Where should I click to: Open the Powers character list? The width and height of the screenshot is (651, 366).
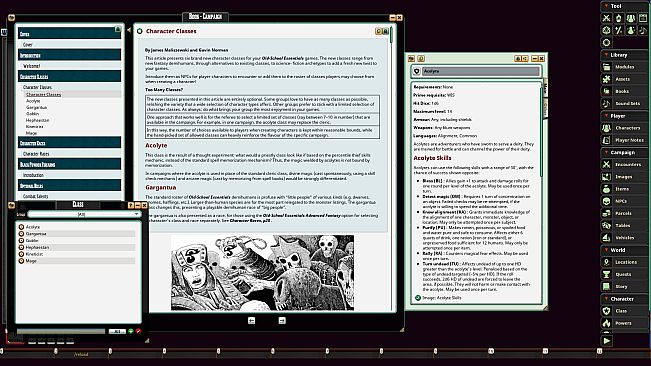624,323
